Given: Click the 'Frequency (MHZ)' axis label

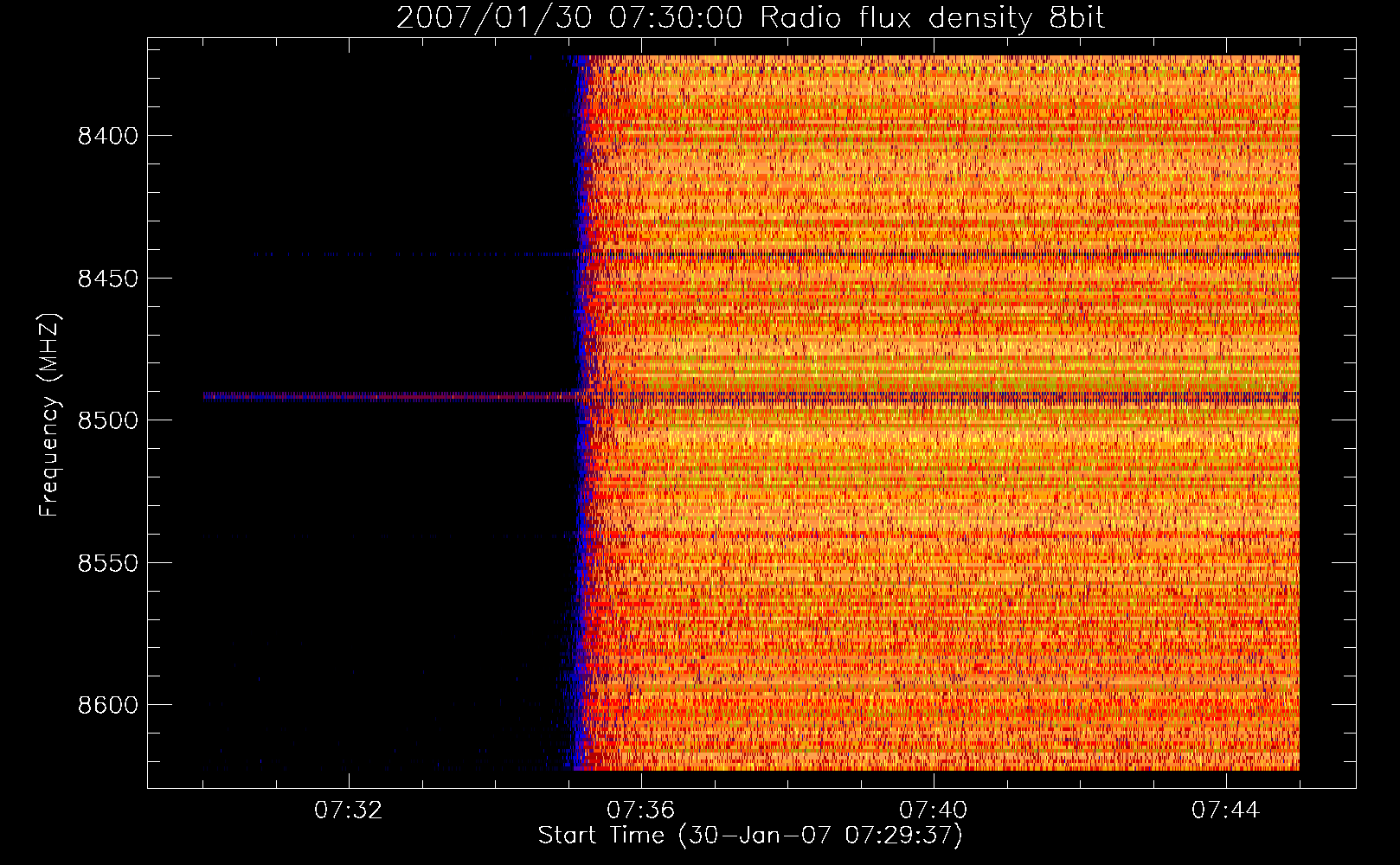Looking at the screenshot, I should coord(48,415).
